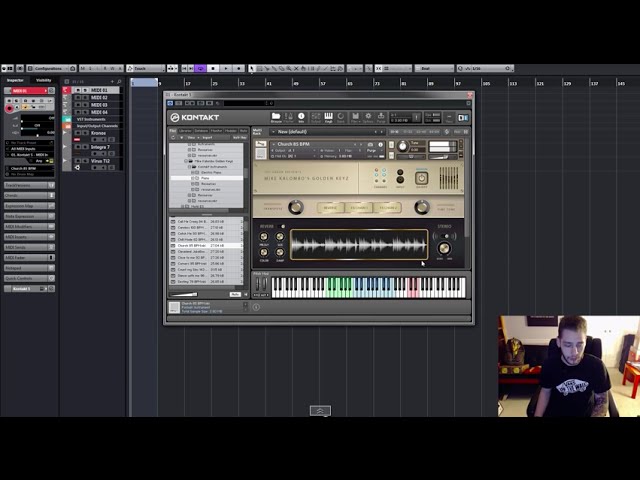Open the Kontakt Browse folder icon

(x=276, y=117)
